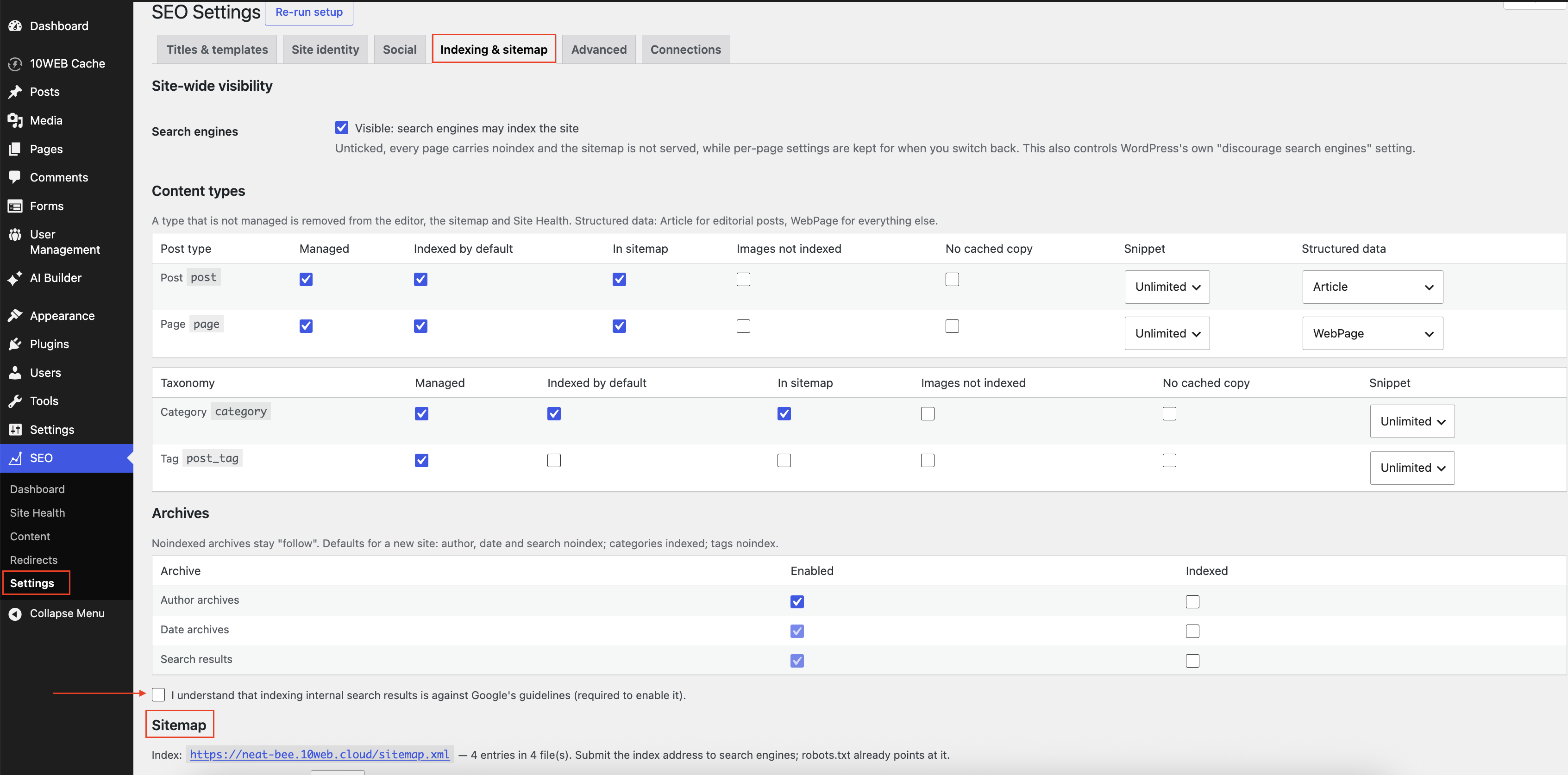This screenshot has height=775, width=1568.
Task: Enable Images not indexed for Page row
Action: point(743,326)
